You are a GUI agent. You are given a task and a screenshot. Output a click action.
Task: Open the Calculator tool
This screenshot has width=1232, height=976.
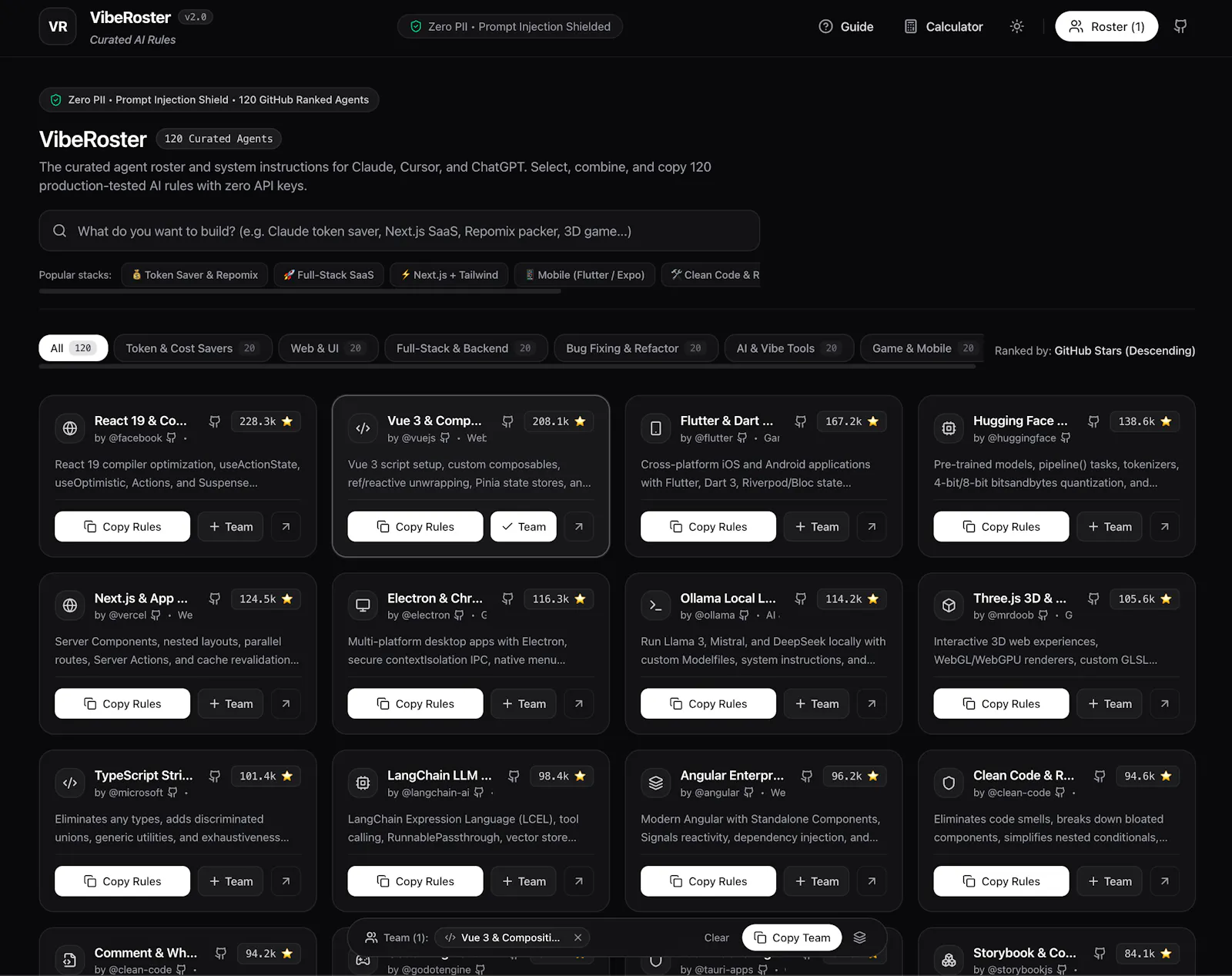pyautogui.click(x=943, y=26)
